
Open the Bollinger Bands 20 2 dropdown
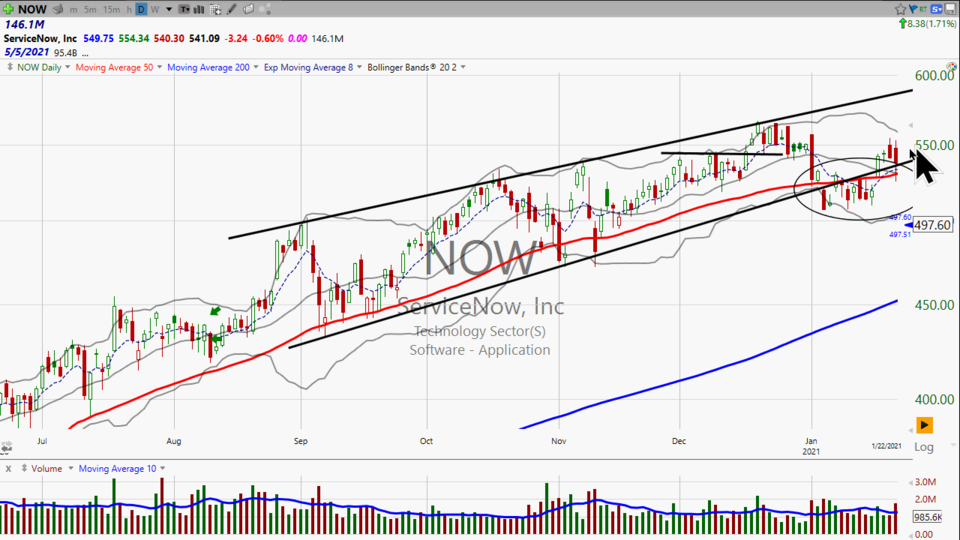coord(463,67)
